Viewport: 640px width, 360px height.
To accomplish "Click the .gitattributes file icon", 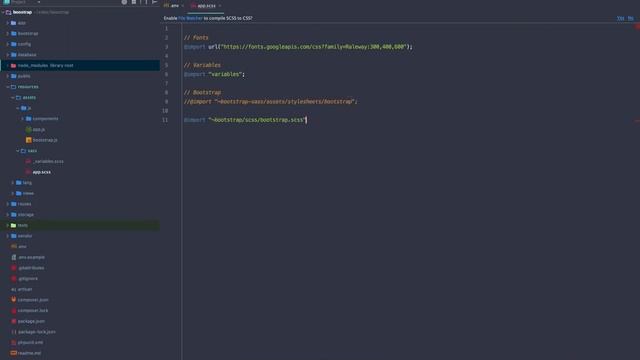I will [x=13, y=268].
